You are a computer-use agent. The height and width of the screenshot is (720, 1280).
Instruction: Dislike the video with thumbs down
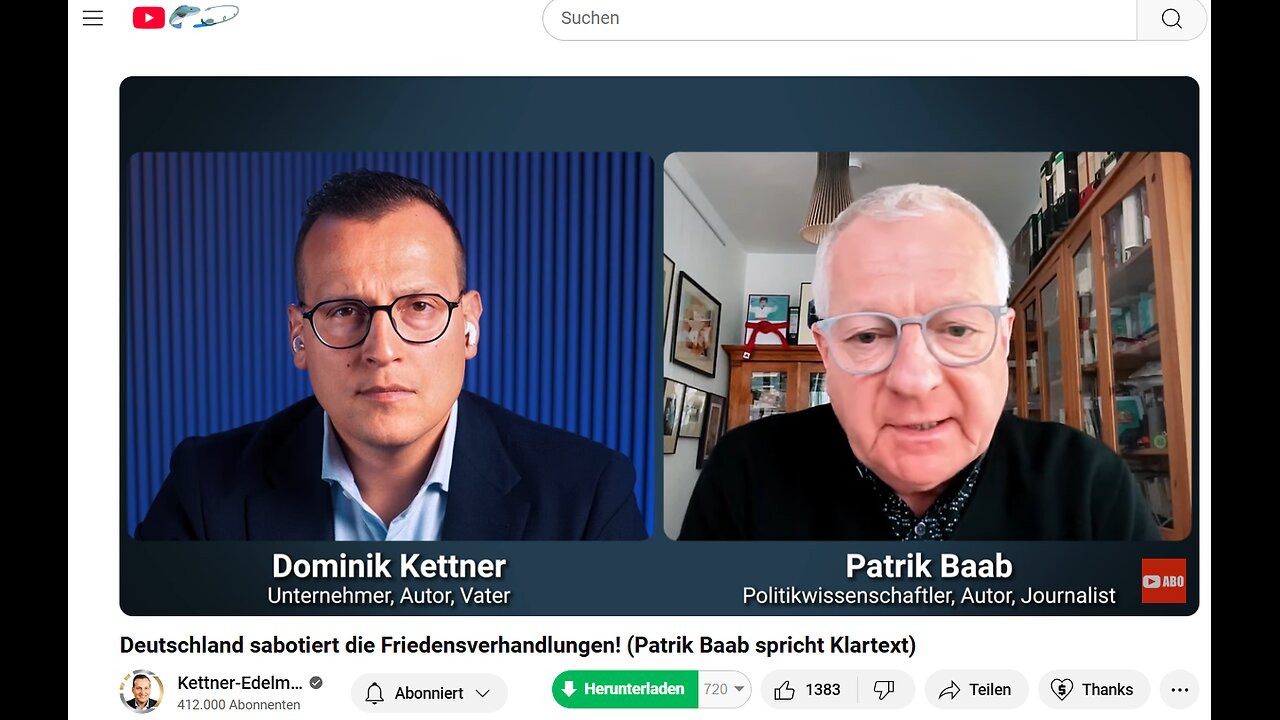[884, 690]
